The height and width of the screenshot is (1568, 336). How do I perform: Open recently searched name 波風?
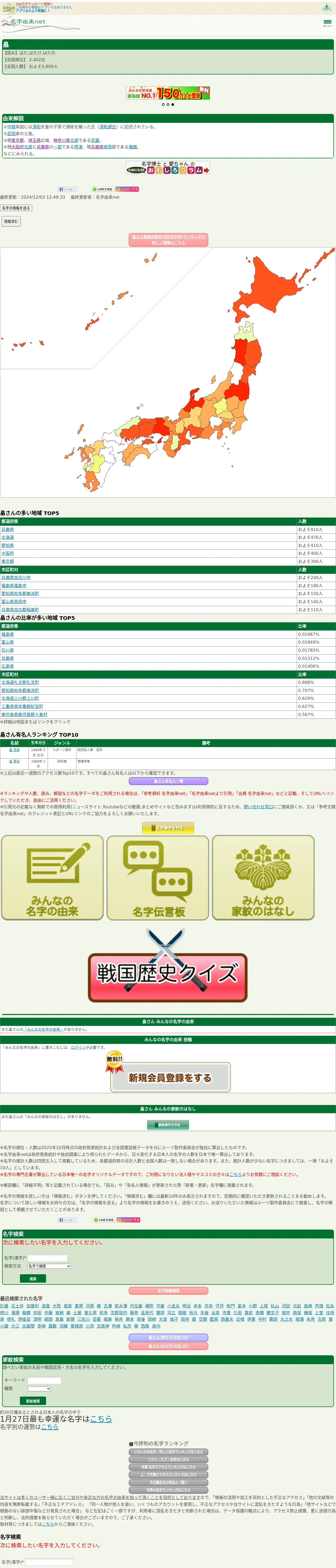pyautogui.click(x=46, y=1306)
